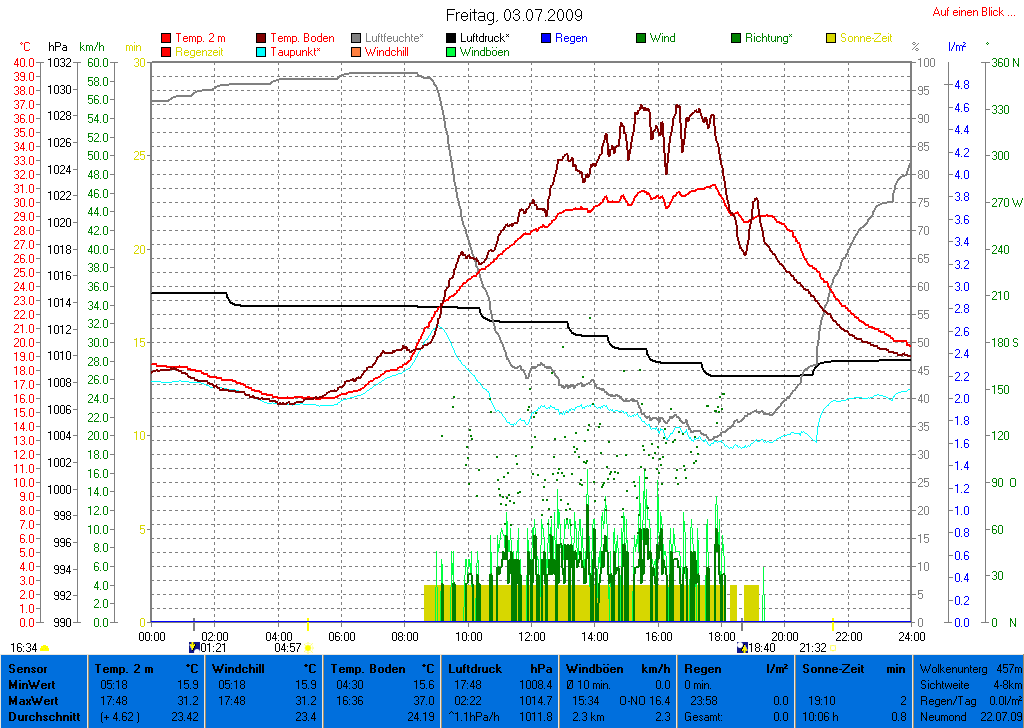Toggle the gray Luftfeuchte legend box
This screenshot has height=728, width=1024.
tap(357, 38)
